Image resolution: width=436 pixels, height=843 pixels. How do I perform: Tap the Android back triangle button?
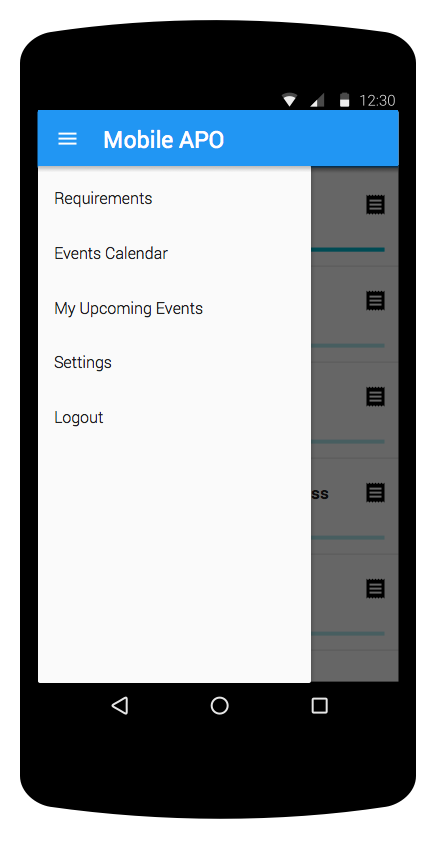pyautogui.click(x=120, y=705)
